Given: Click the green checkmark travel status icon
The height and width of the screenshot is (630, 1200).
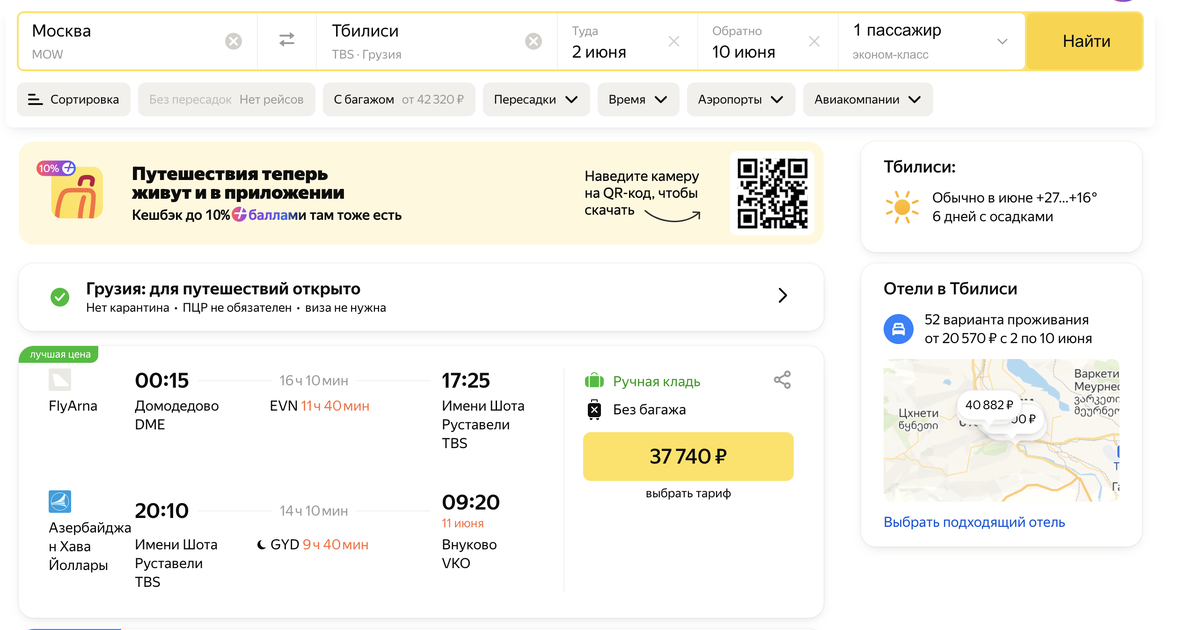Looking at the screenshot, I should pos(60,296).
